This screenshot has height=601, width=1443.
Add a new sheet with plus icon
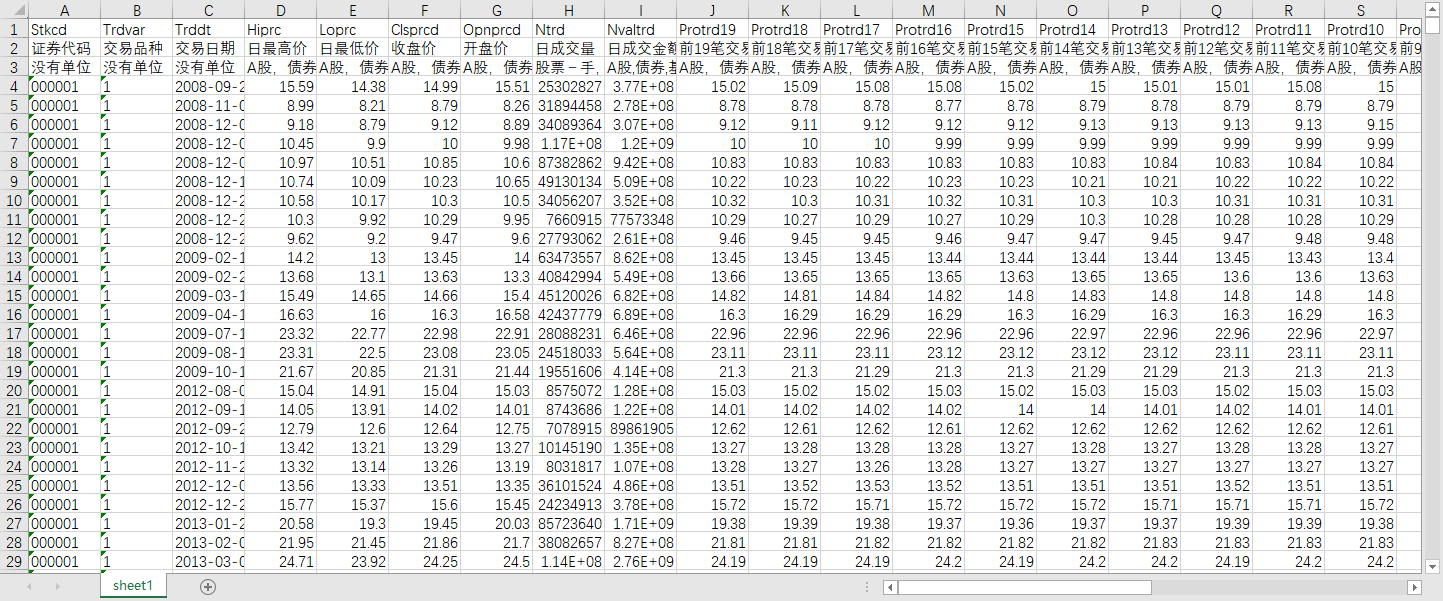pyautogui.click(x=208, y=587)
